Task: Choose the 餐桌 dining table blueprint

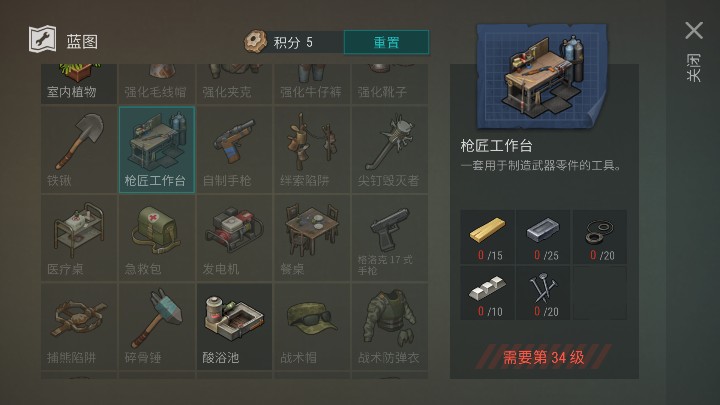Action: click(x=312, y=238)
